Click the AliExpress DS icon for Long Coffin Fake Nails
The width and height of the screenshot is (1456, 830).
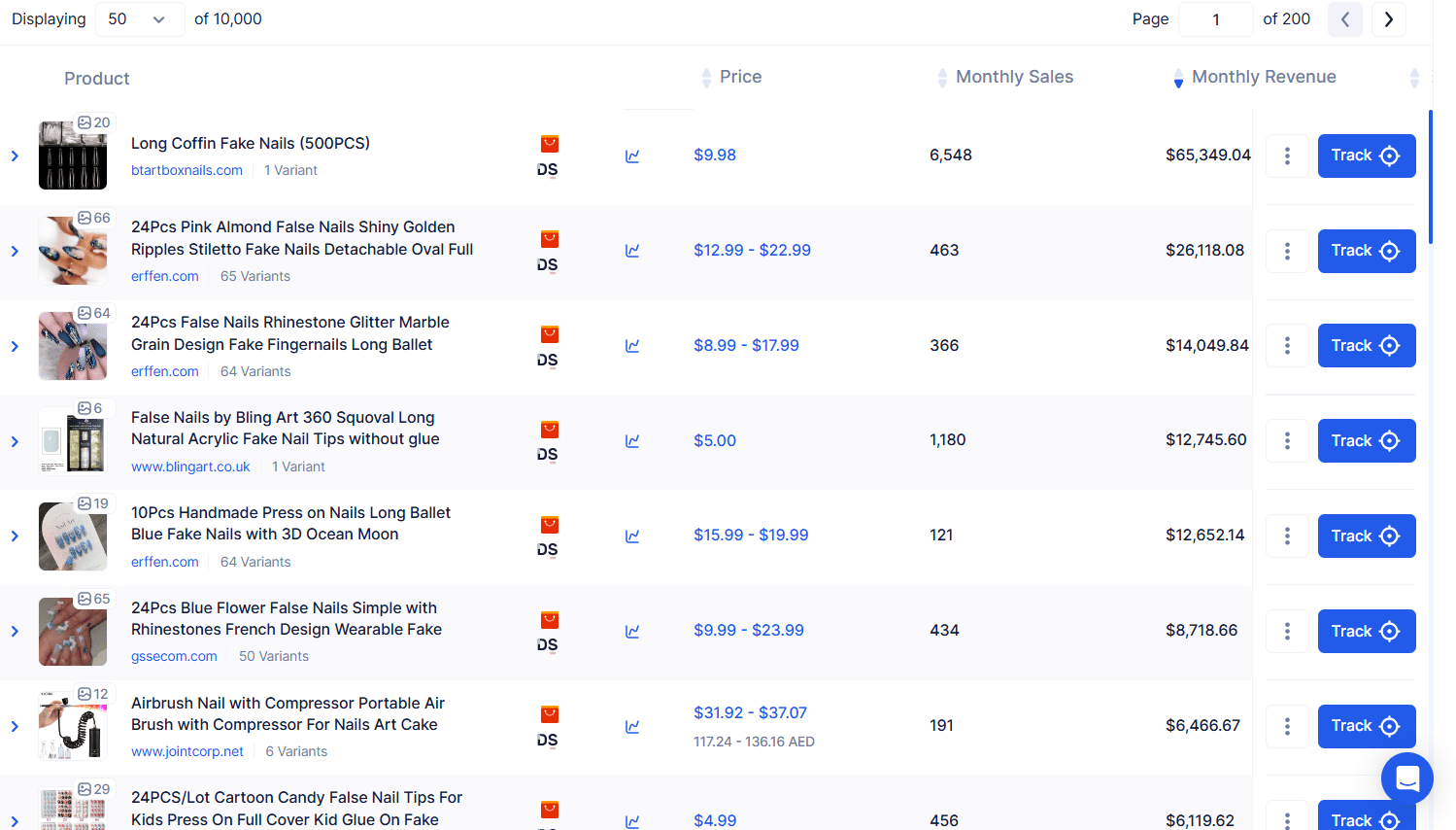pos(549,156)
